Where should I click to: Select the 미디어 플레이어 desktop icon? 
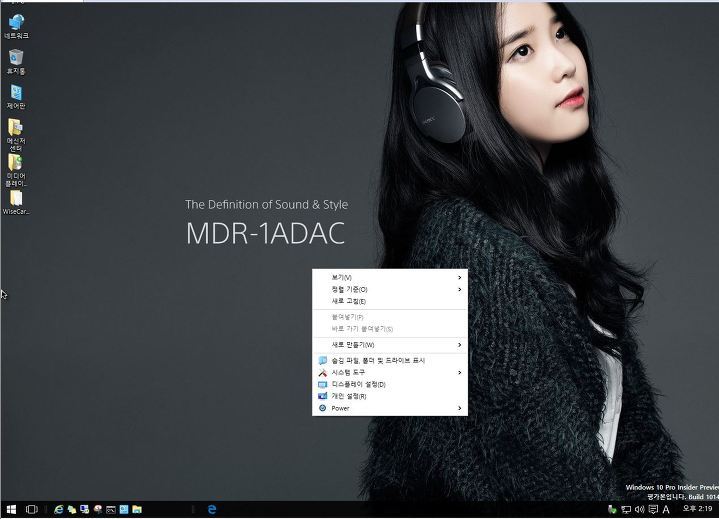[x=16, y=170]
